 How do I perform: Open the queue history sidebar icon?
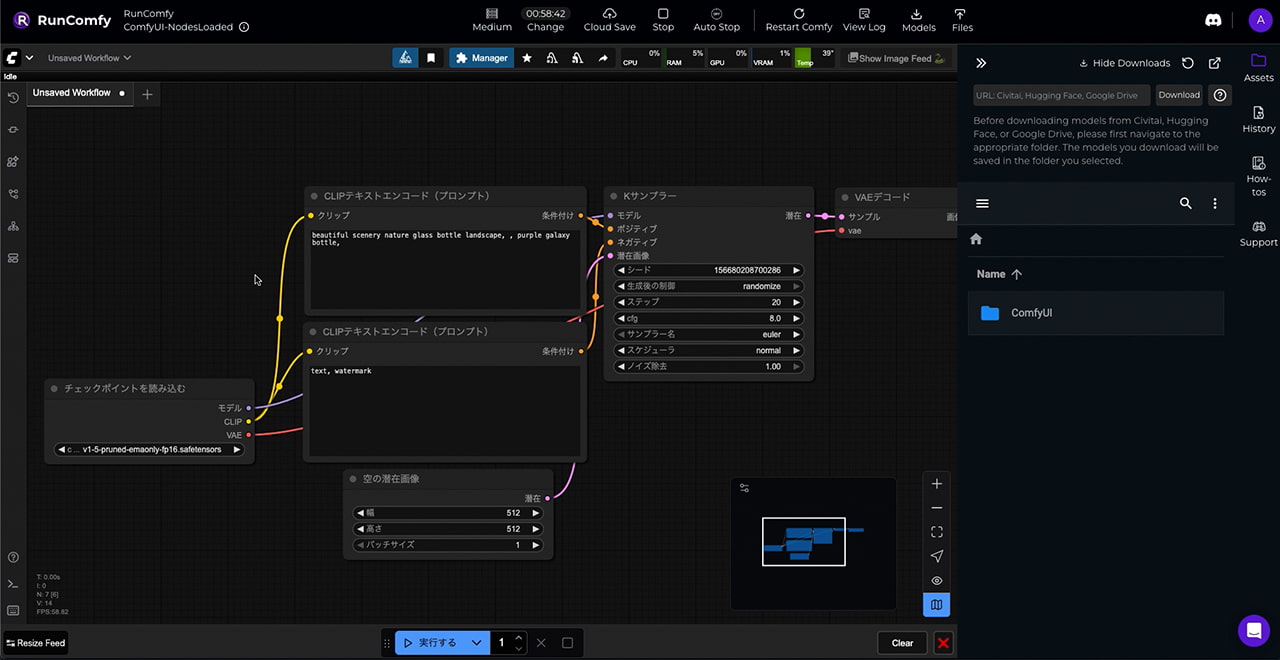point(13,98)
